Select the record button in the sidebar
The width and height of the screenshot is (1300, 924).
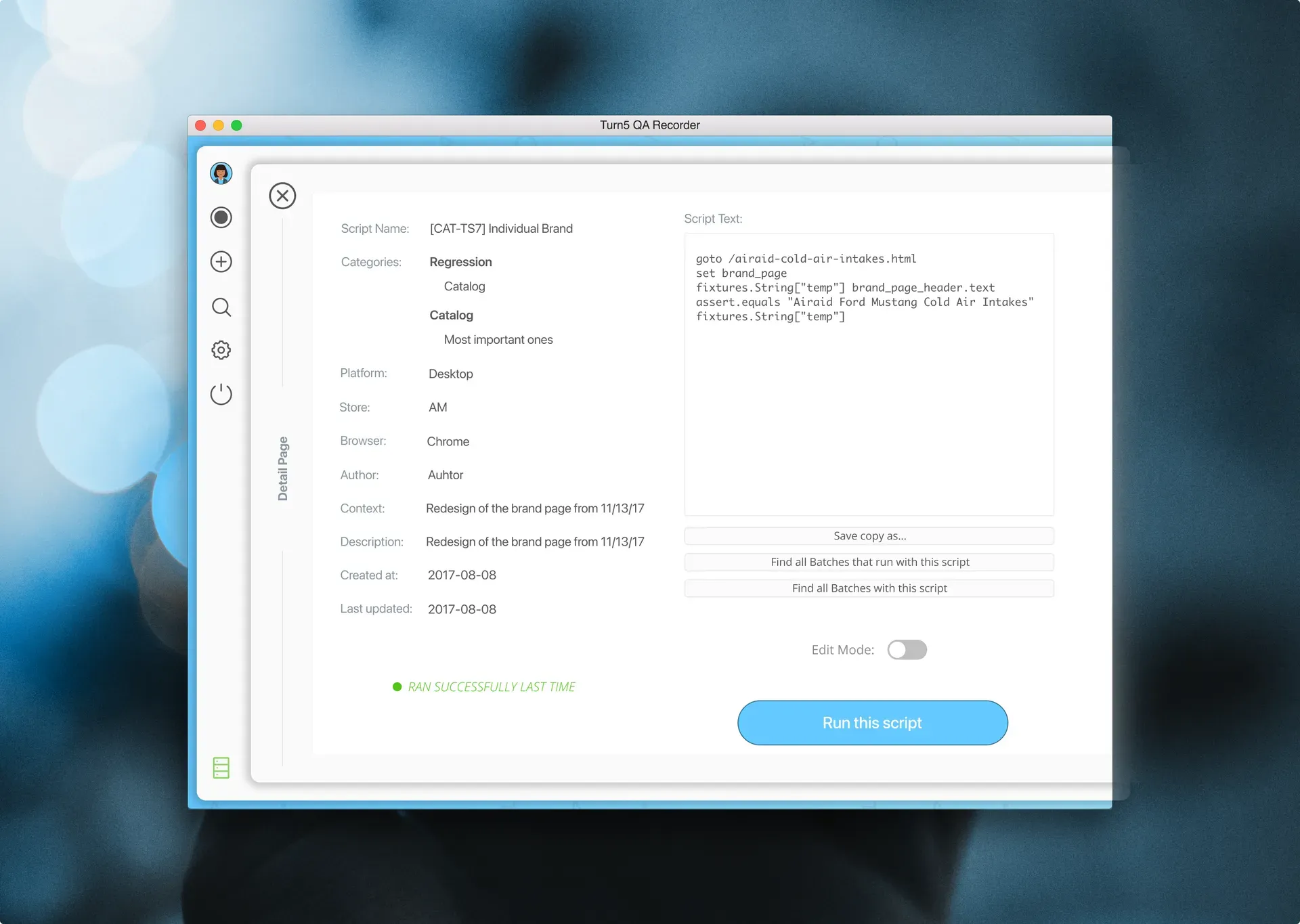click(x=221, y=217)
